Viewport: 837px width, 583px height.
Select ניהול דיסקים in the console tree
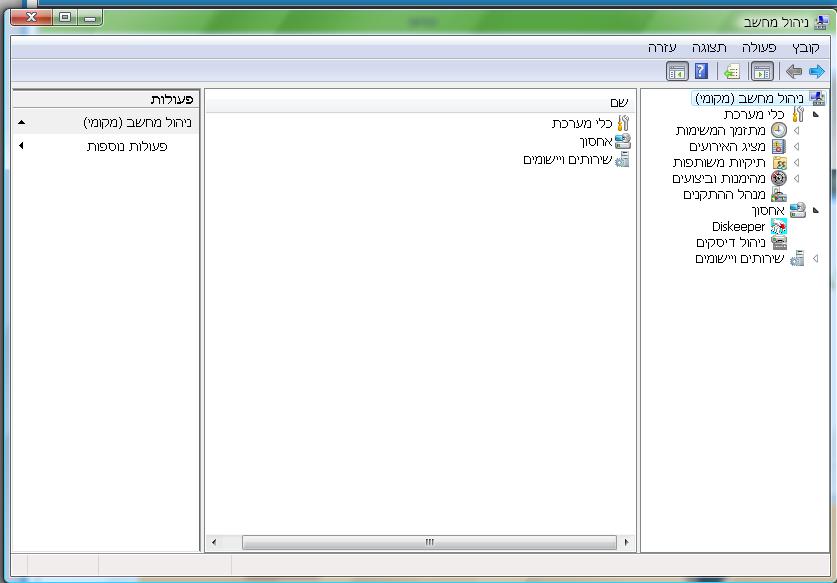(731, 242)
